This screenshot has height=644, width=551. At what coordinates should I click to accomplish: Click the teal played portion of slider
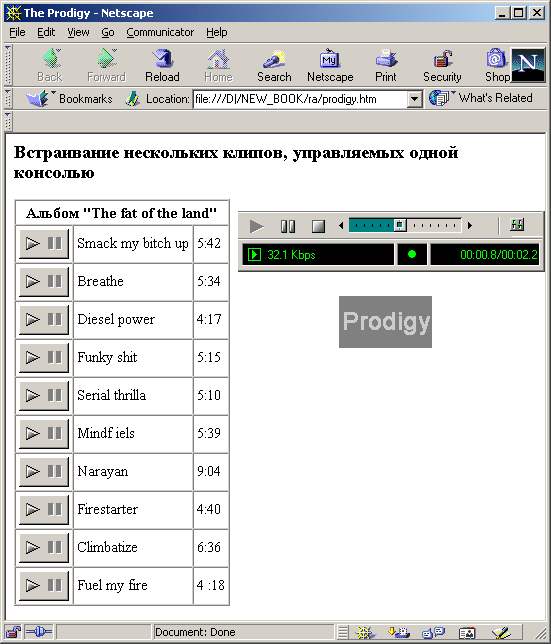pyautogui.click(x=372, y=225)
